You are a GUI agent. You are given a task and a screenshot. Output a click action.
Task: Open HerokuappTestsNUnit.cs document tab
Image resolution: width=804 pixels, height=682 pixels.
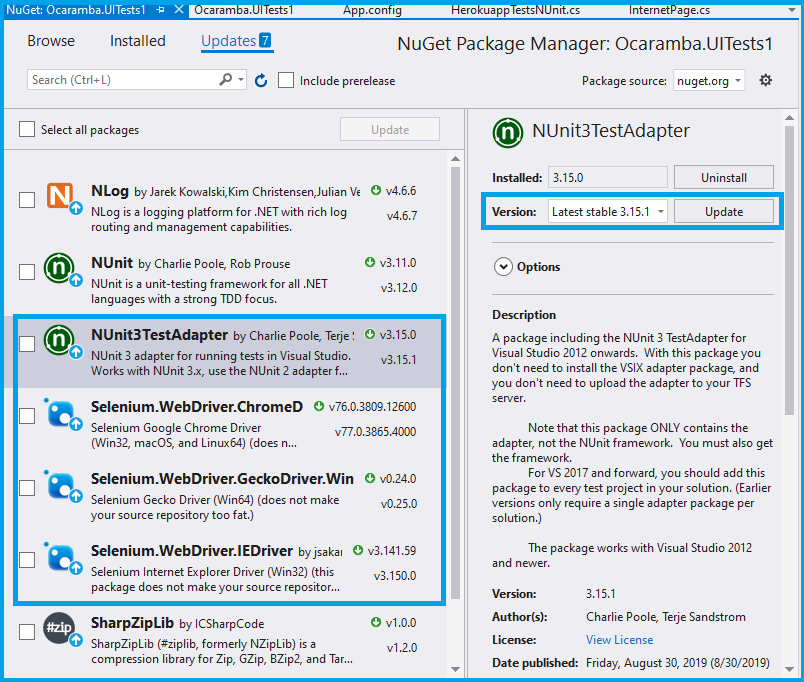pos(515,10)
